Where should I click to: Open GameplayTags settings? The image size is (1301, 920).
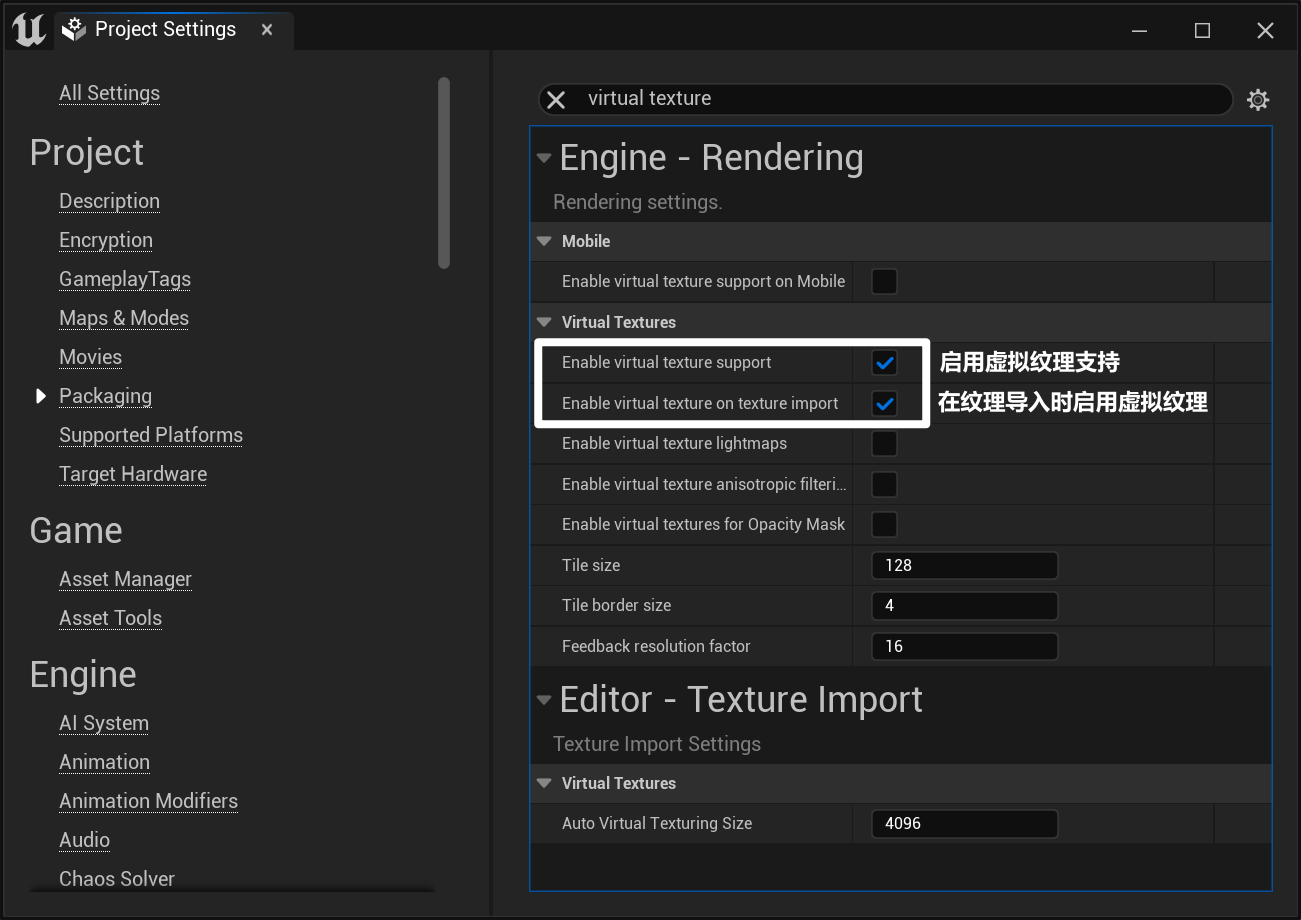click(125, 279)
